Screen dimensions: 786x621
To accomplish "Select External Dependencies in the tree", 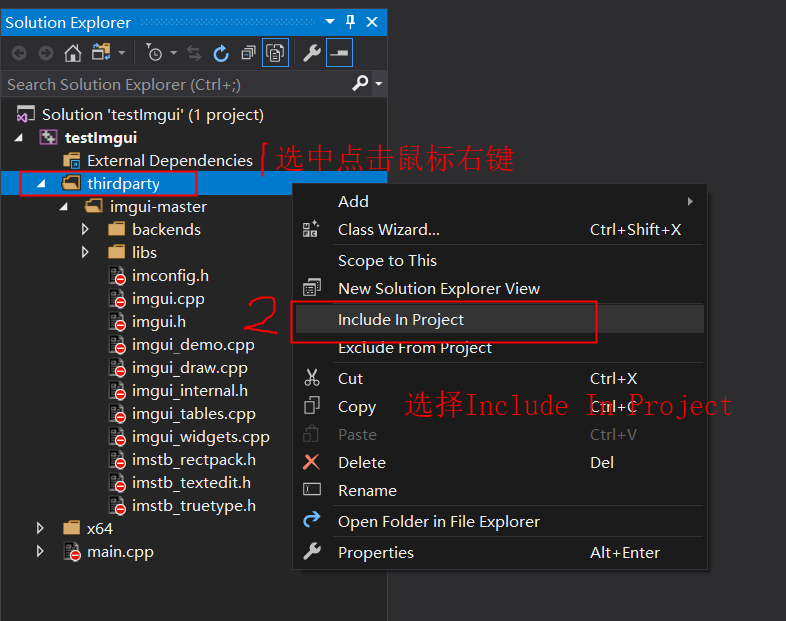I will 169,161.
